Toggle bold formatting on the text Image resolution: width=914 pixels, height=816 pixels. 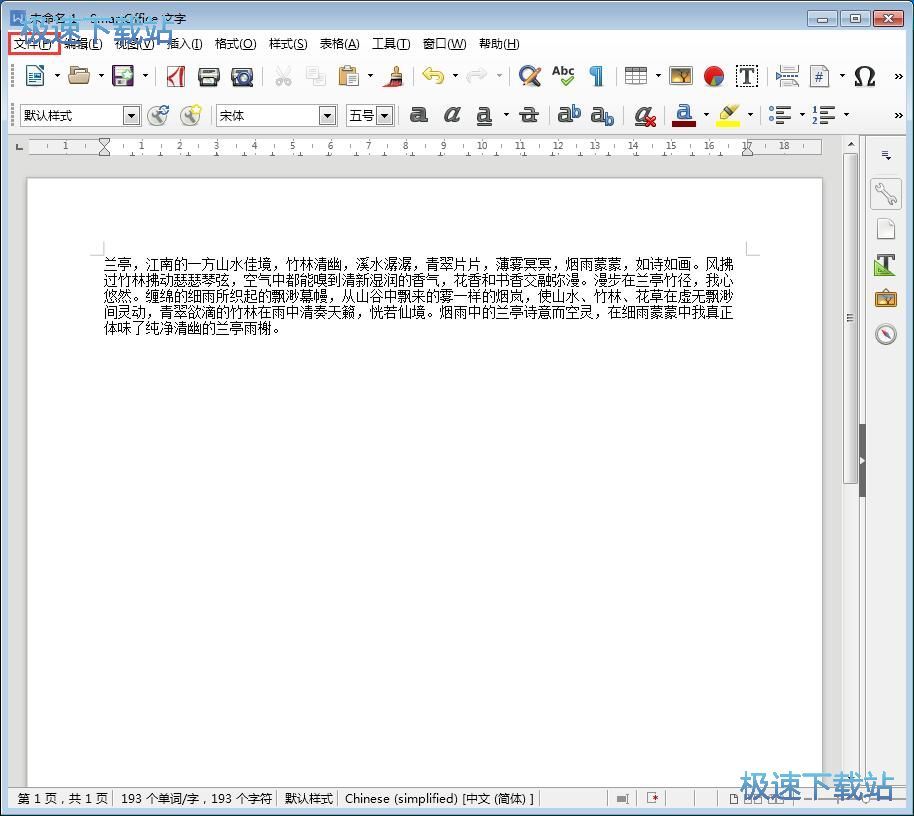[418, 115]
